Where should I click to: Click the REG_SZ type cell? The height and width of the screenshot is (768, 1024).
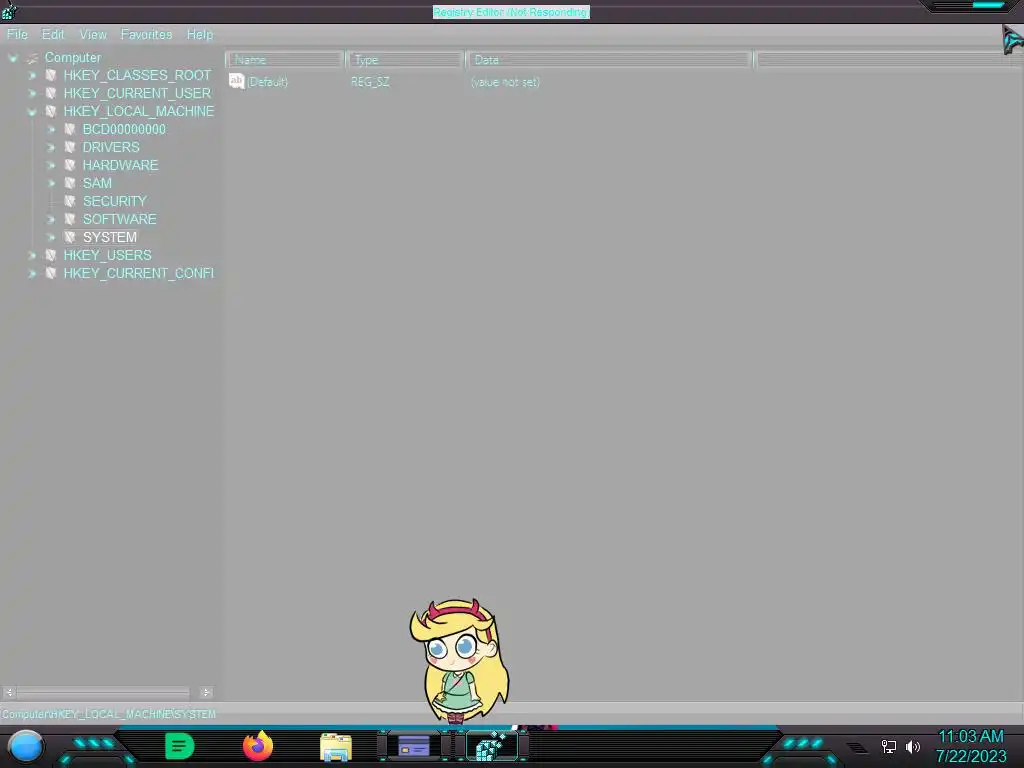click(x=370, y=82)
